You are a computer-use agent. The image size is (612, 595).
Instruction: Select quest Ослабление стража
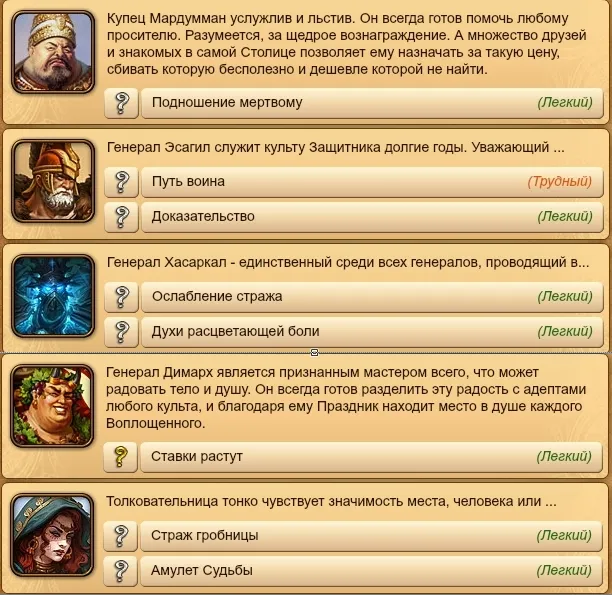[x=372, y=297]
